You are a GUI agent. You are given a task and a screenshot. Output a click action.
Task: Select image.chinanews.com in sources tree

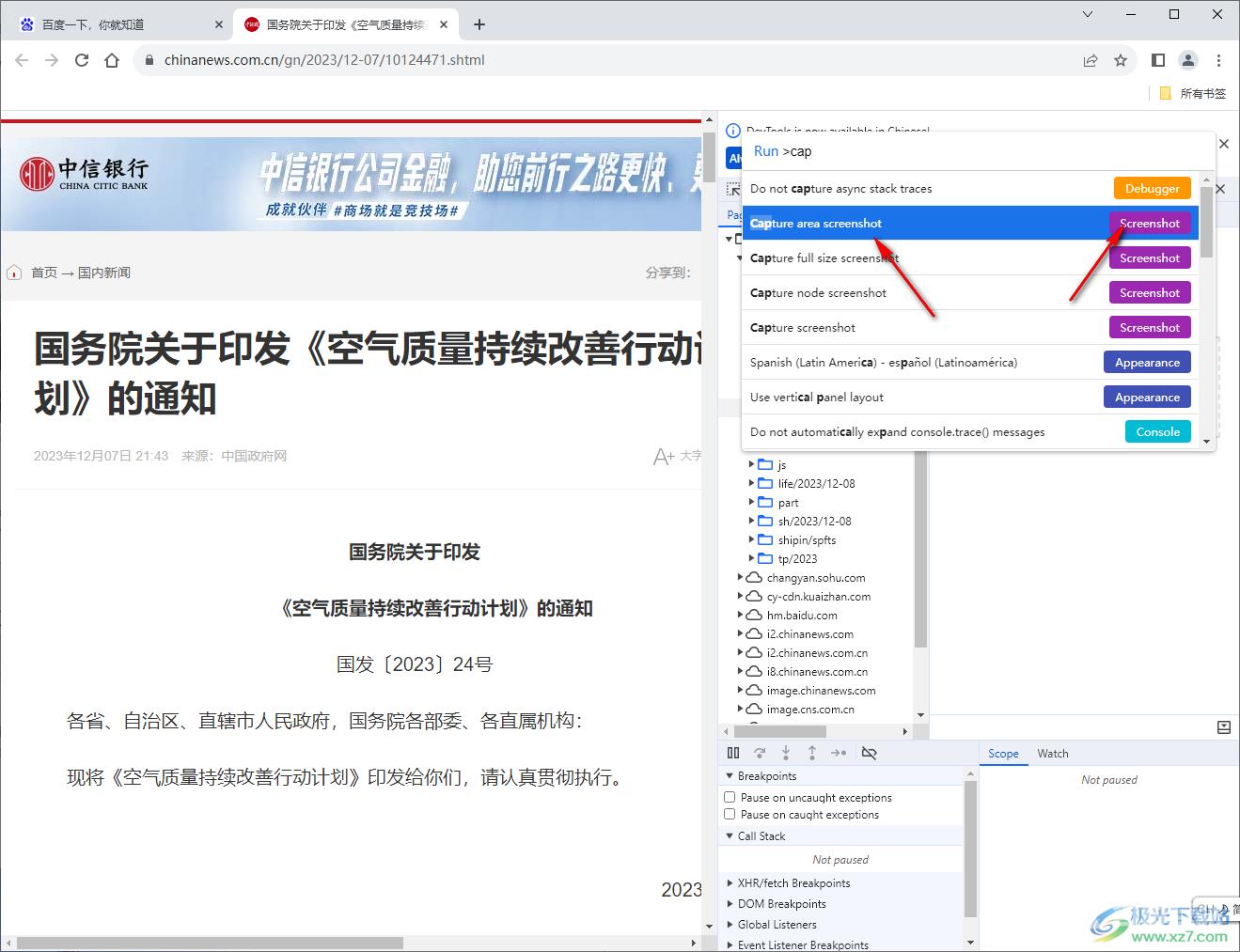[821, 690]
